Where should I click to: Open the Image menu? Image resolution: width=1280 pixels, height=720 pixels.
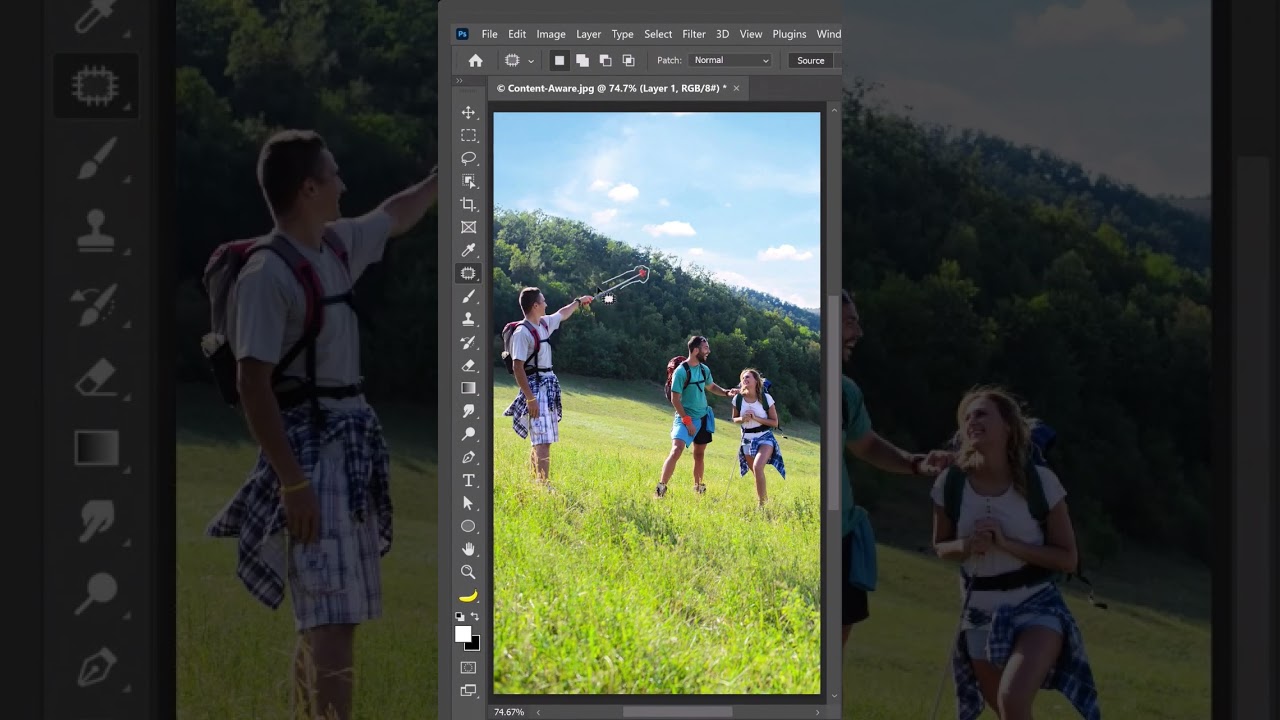click(x=551, y=34)
